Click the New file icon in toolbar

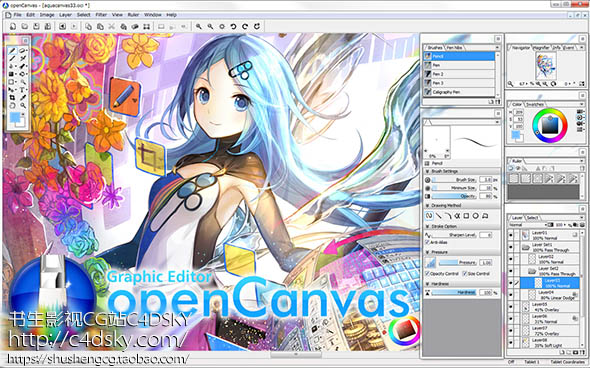pyautogui.click(x=13, y=26)
